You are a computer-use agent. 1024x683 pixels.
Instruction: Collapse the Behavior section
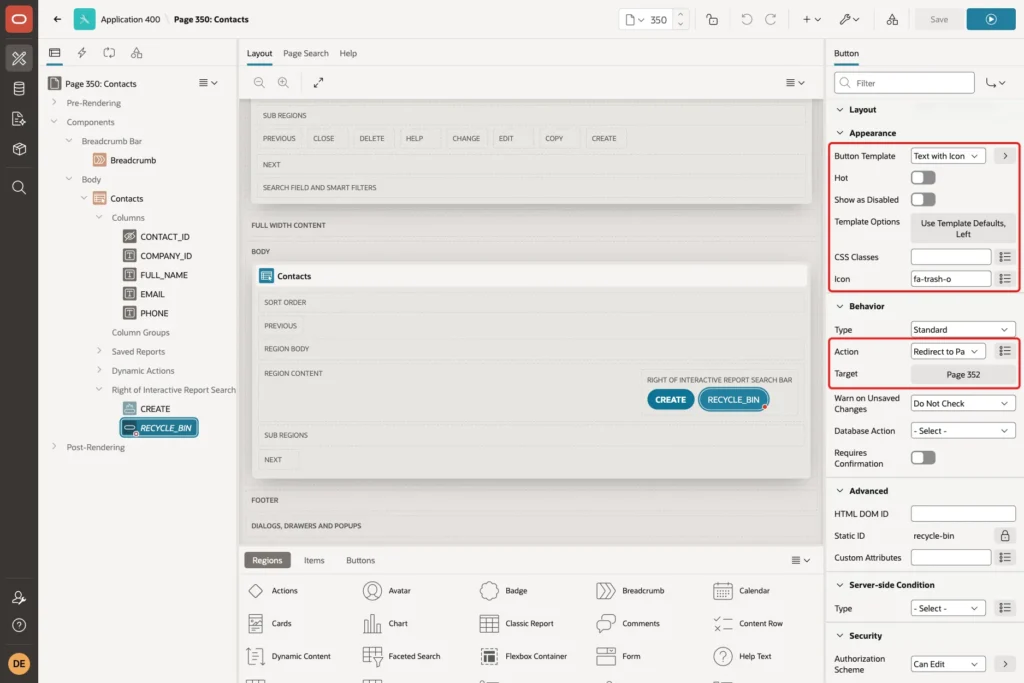click(x=840, y=306)
